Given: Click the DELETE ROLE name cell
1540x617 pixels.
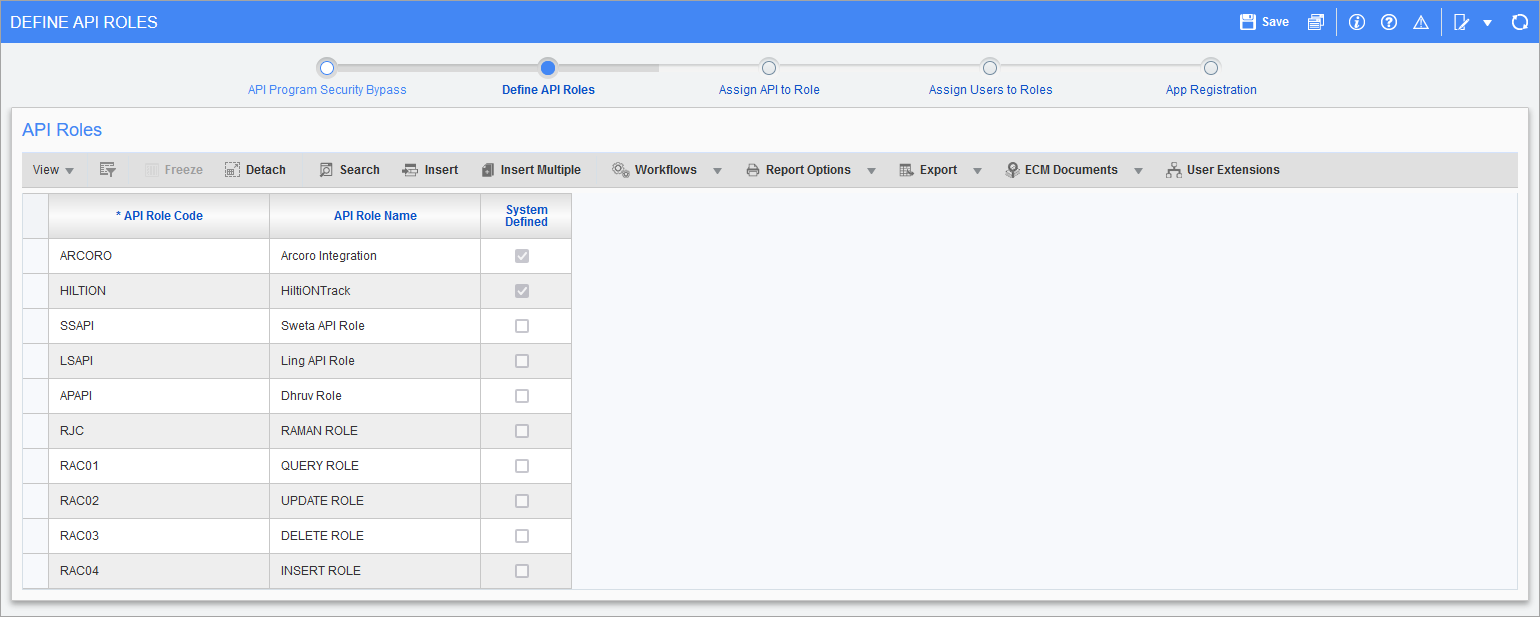Looking at the screenshot, I should click(375, 536).
